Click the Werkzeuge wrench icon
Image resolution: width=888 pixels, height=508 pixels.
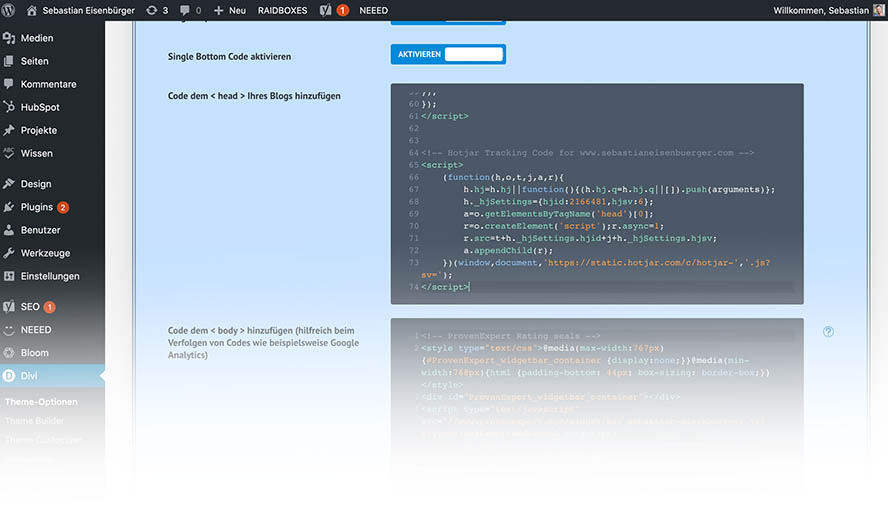(8, 253)
